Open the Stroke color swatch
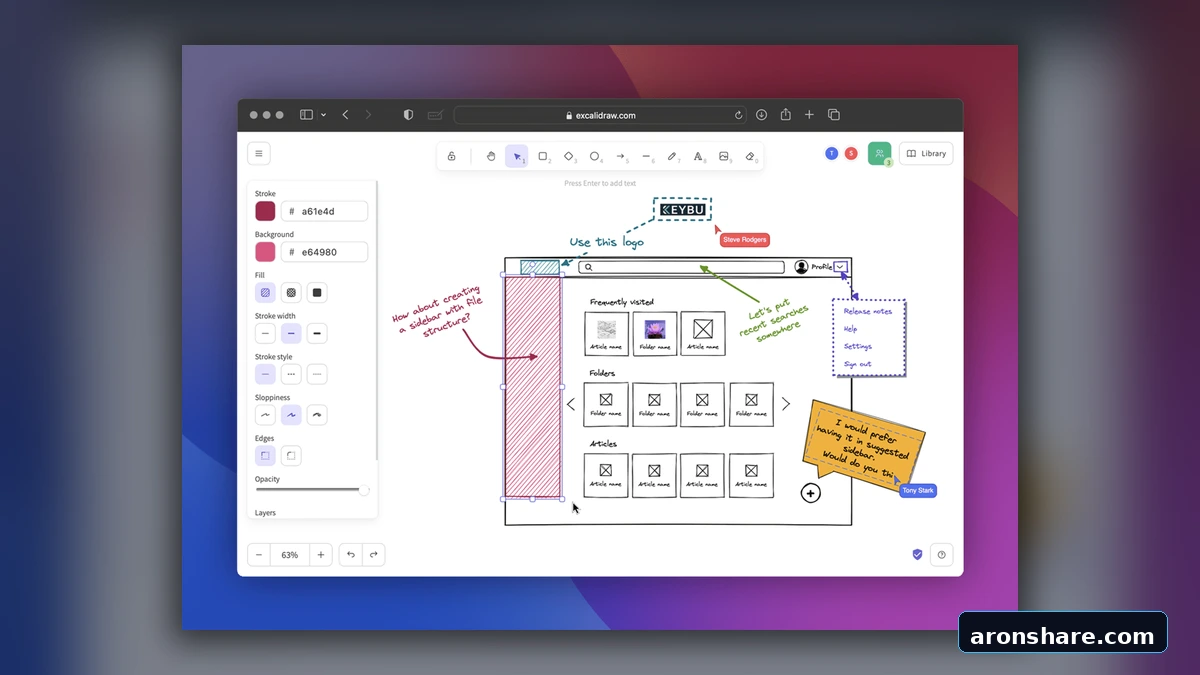 (265, 211)
